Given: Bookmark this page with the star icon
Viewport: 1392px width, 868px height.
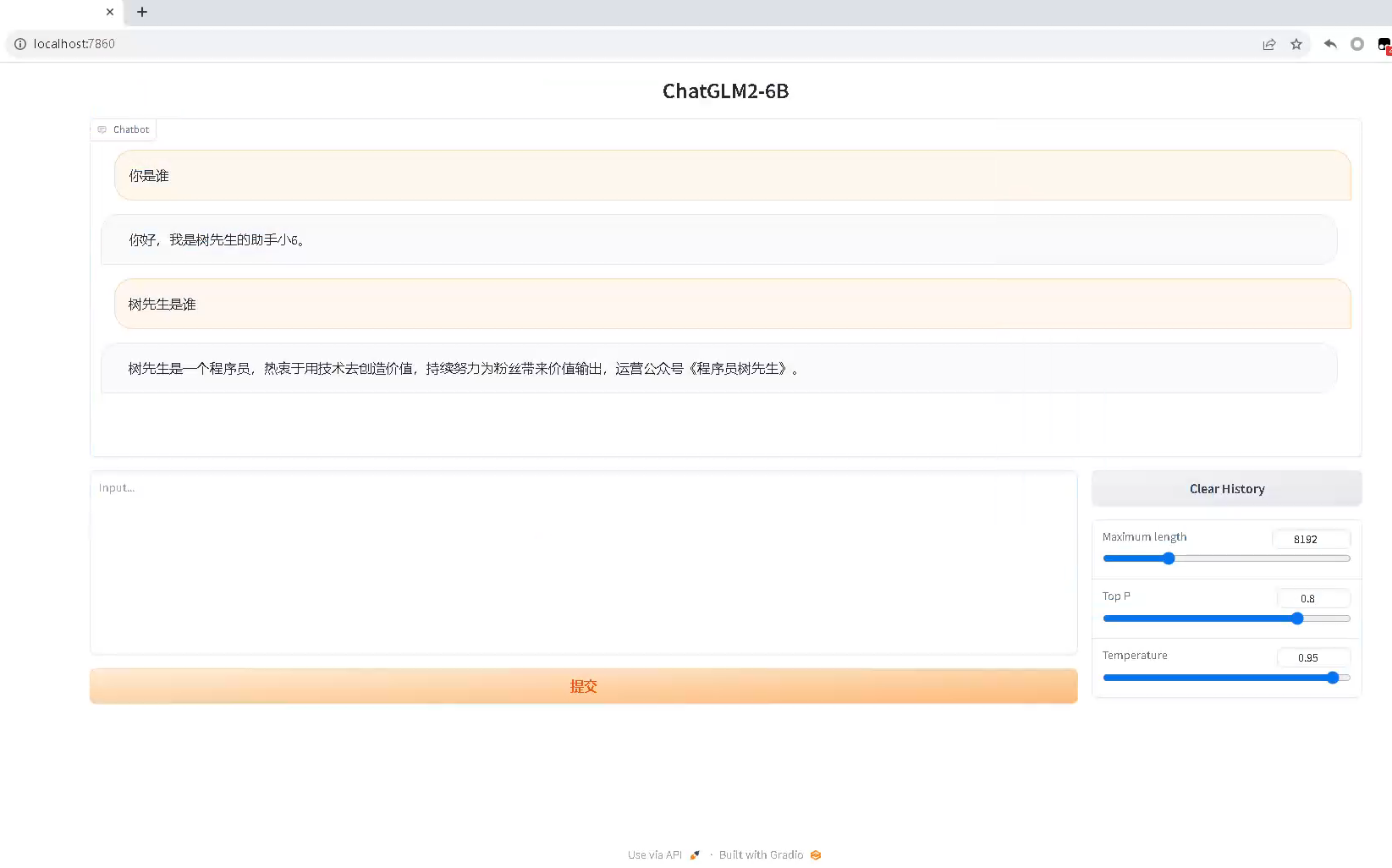Looking at the screenshot, I should (x=1296, y=44).
